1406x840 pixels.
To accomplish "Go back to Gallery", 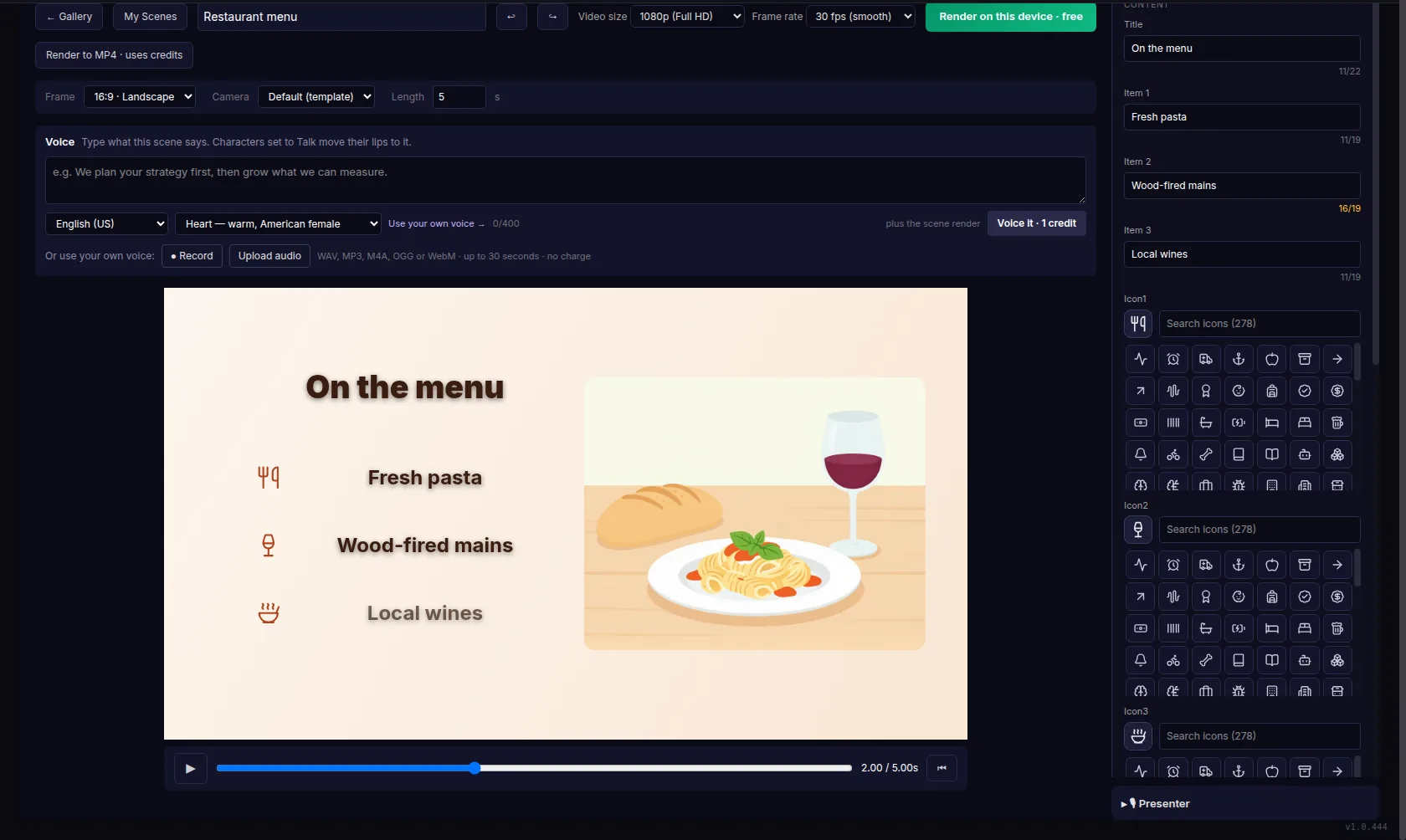I will (69, 17).
